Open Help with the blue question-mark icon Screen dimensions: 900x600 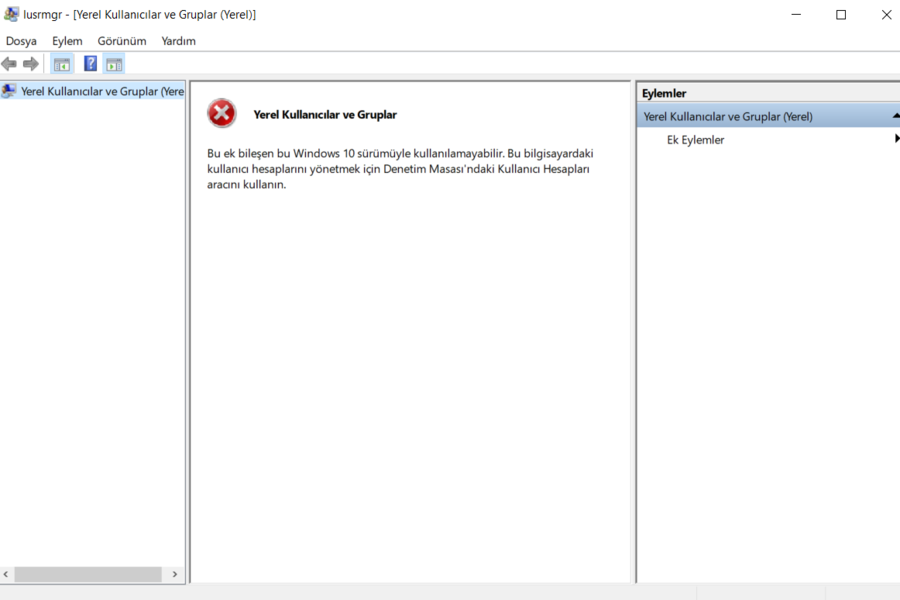[90, 64]
